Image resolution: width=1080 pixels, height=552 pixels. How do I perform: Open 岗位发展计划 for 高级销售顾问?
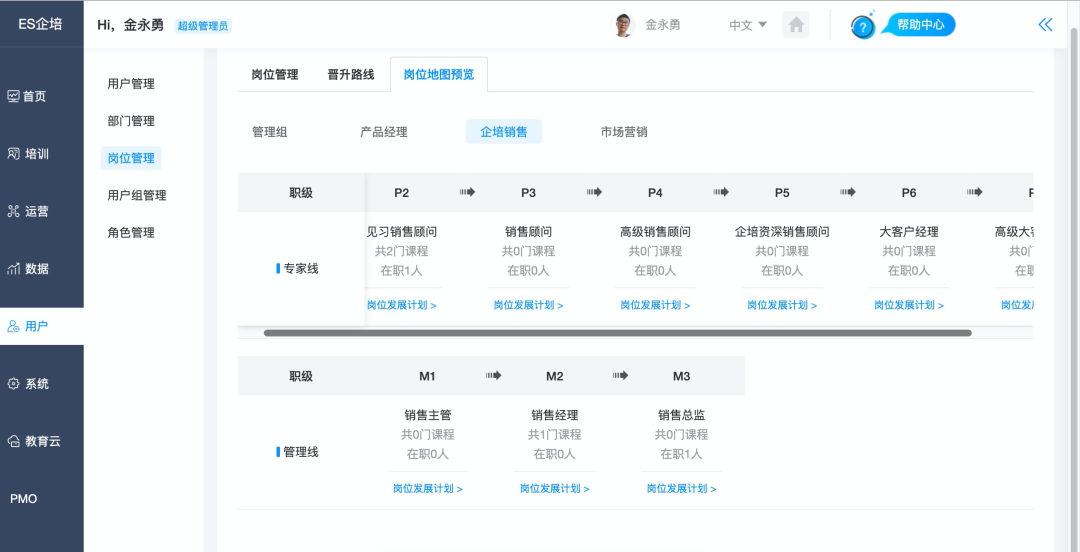coord(655,305)
